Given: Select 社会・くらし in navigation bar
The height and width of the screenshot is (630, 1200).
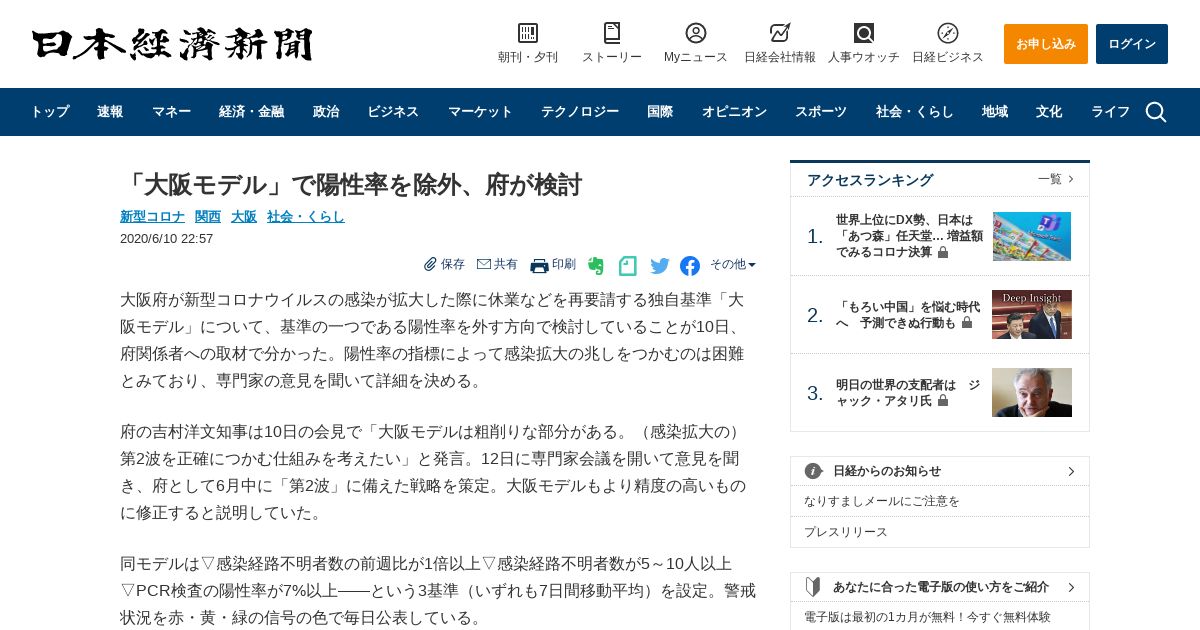Looking at the screenshot, I should (915, 112).
